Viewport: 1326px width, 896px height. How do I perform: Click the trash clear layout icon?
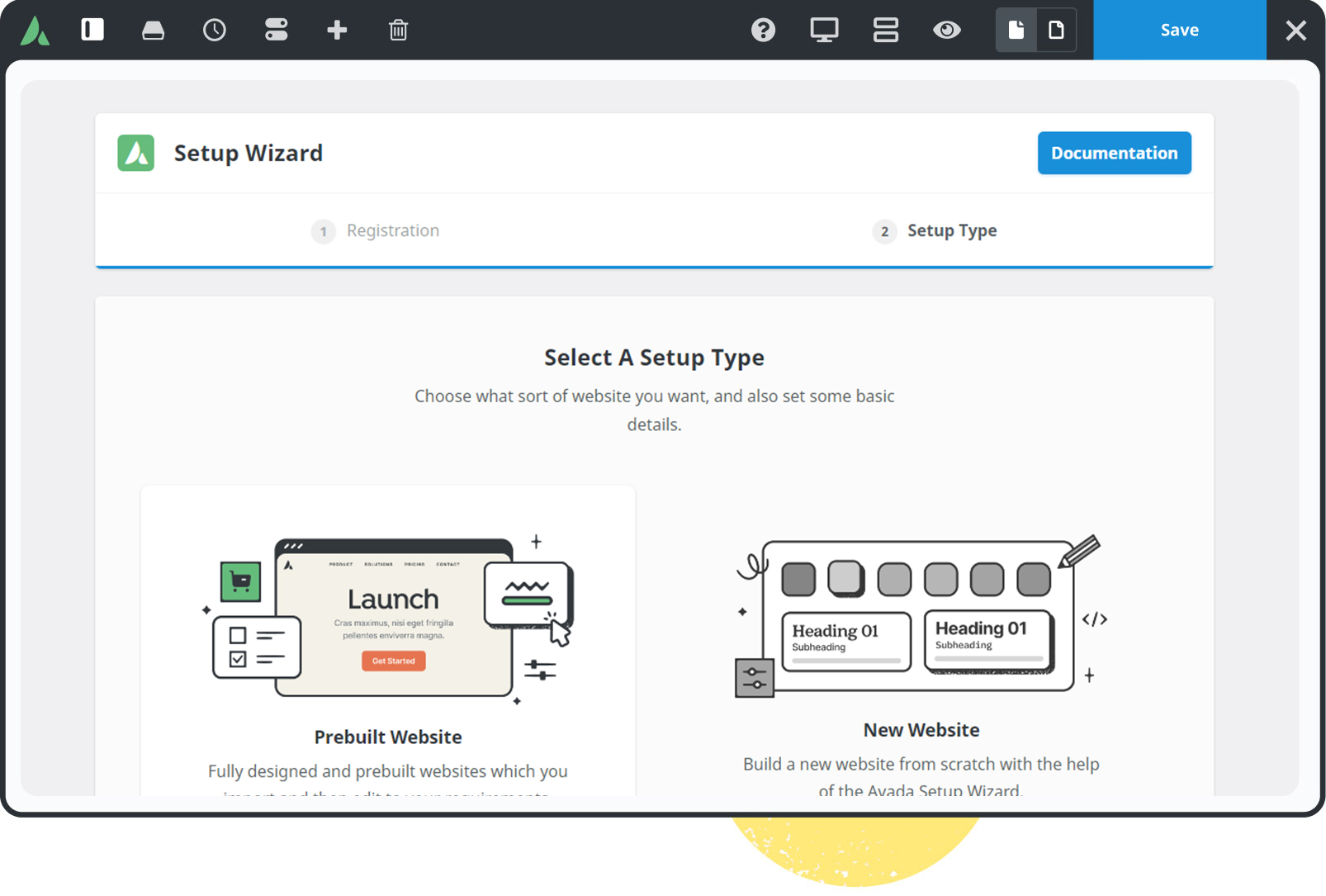click(398, 31)
